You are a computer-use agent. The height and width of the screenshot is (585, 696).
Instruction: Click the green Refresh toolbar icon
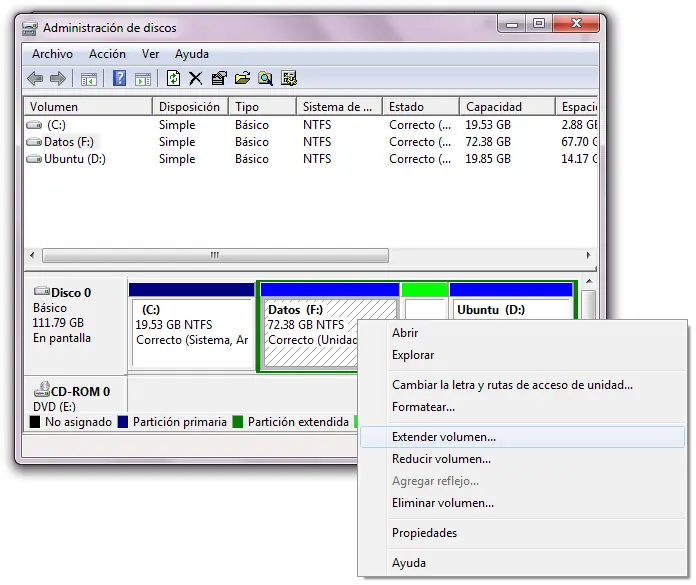click(x=173, y=79)
